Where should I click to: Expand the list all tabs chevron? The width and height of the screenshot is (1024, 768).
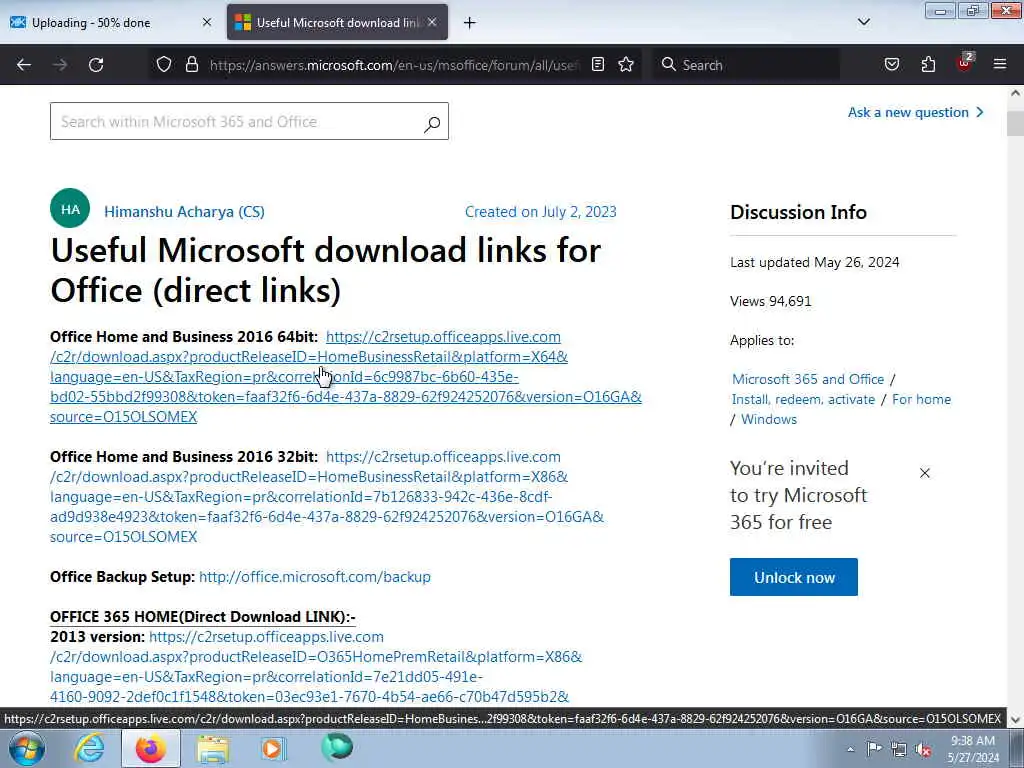pyautogui.click(x=863, y=22)
